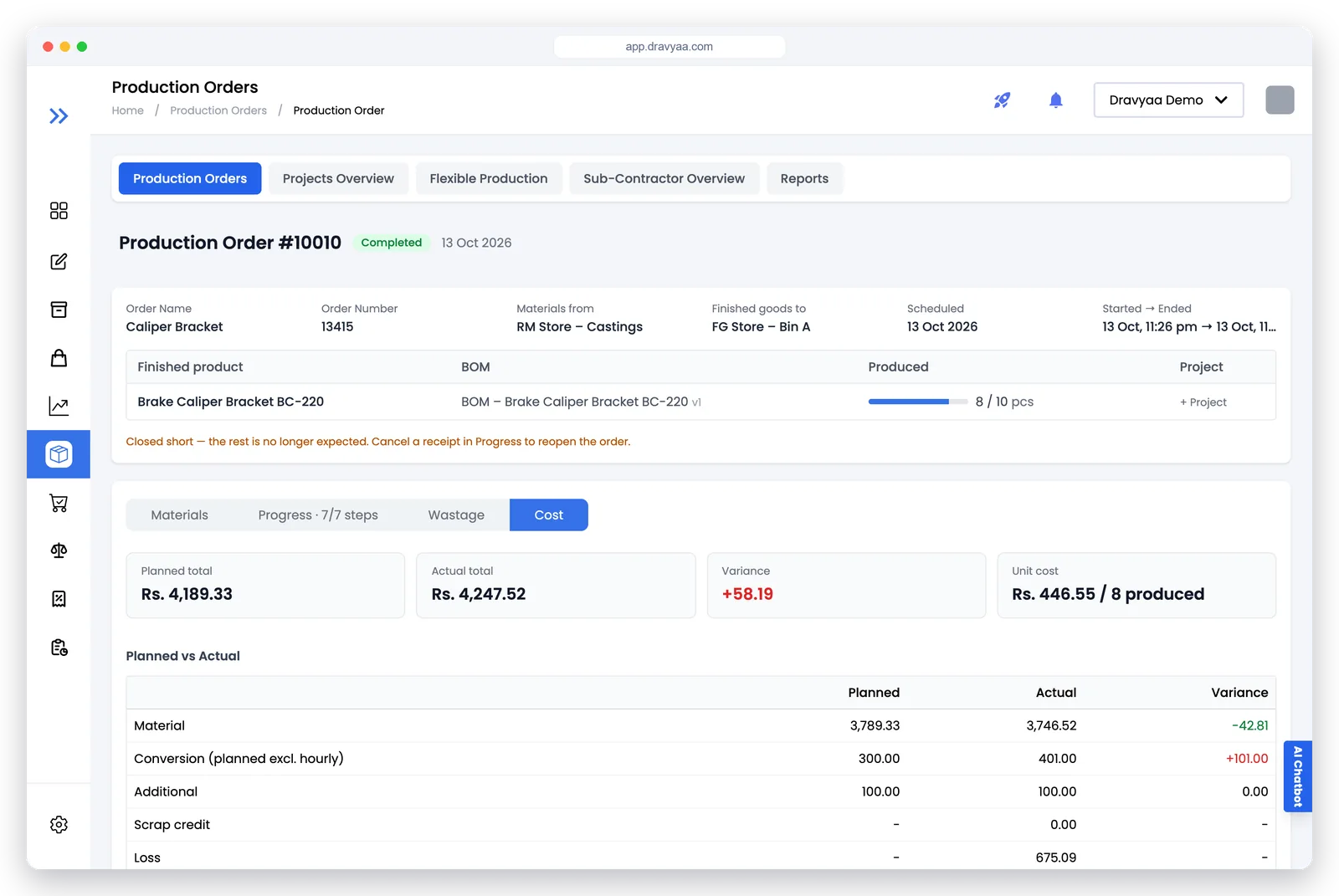This screenshot has width=1339, height=896.
Task: Expand the sidebar with double-chevron icon
Action: [x=59, y=116]
